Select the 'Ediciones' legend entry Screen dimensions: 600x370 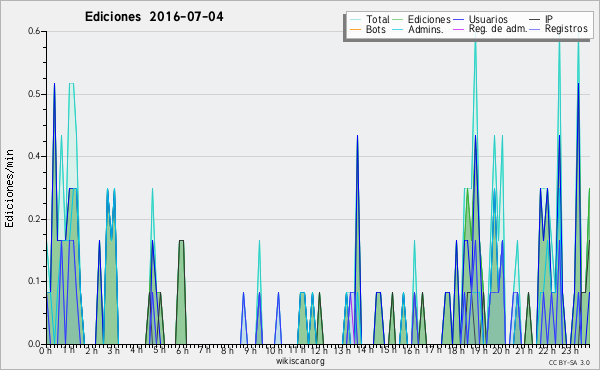[x=429, y=19]
